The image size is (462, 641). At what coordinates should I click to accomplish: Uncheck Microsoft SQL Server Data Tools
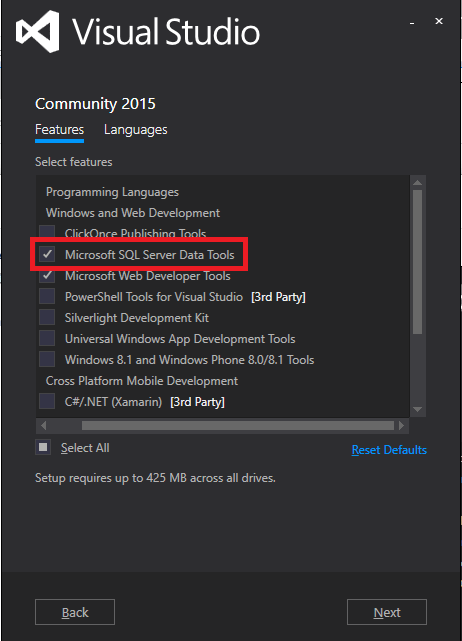coord(47,254)
